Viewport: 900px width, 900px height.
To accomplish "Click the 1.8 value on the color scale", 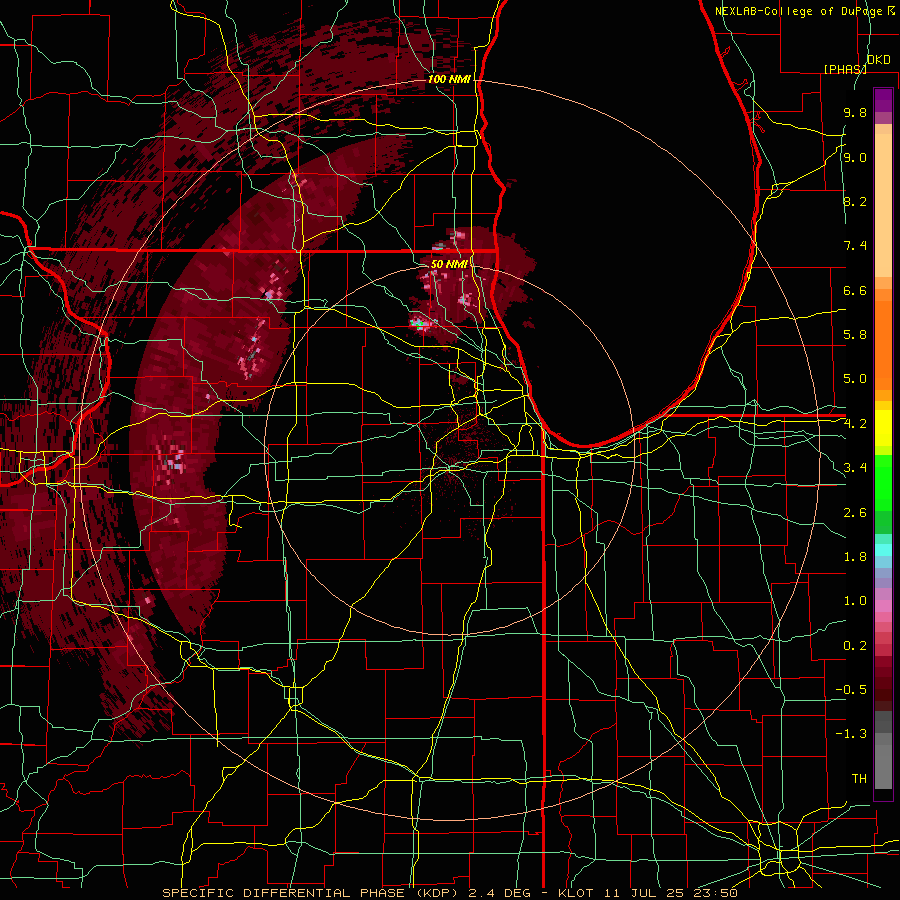I will tap(855, 557).
